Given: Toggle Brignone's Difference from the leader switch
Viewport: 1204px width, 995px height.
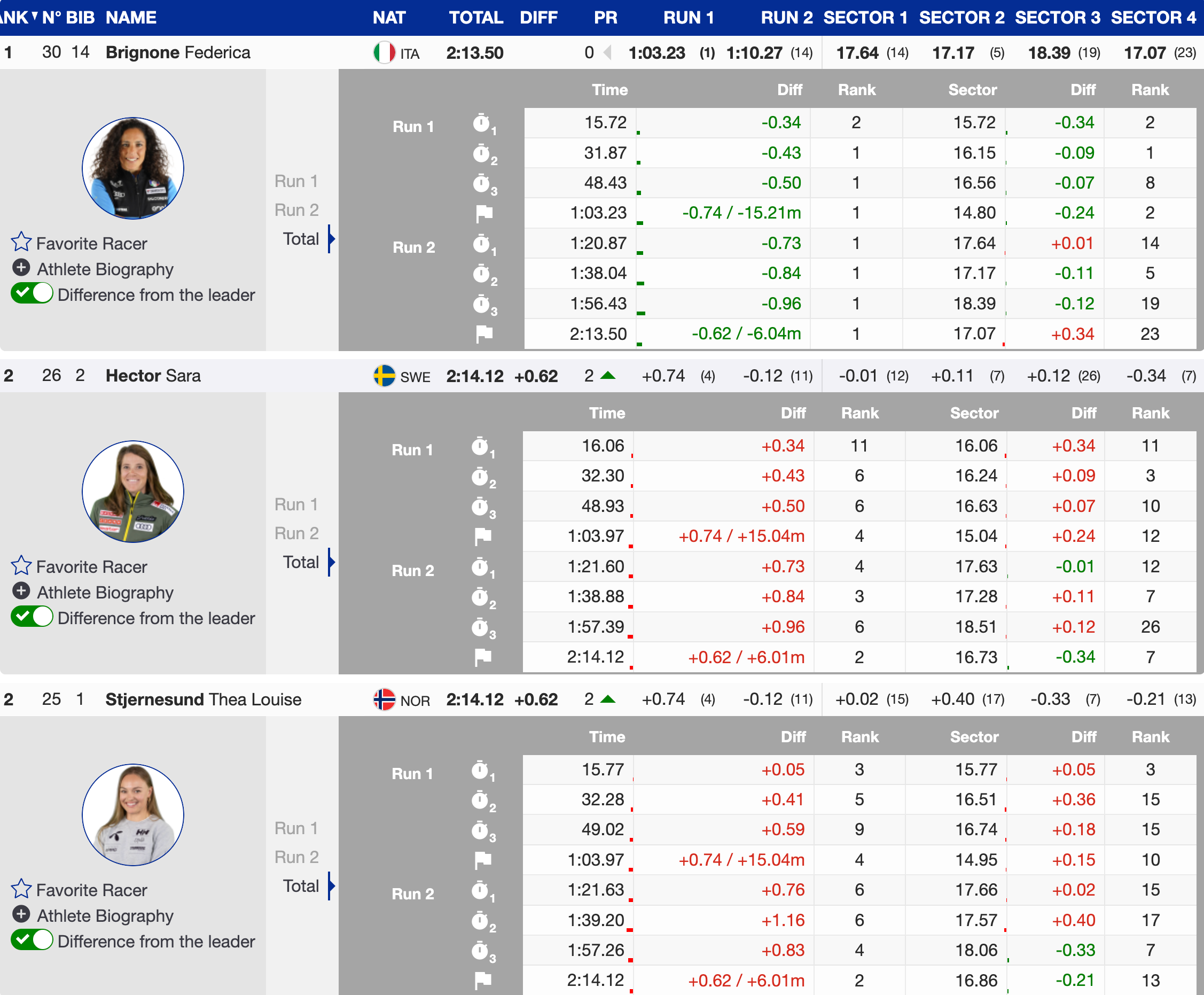Looking at the screenshot, I should [x=32, y=293].
